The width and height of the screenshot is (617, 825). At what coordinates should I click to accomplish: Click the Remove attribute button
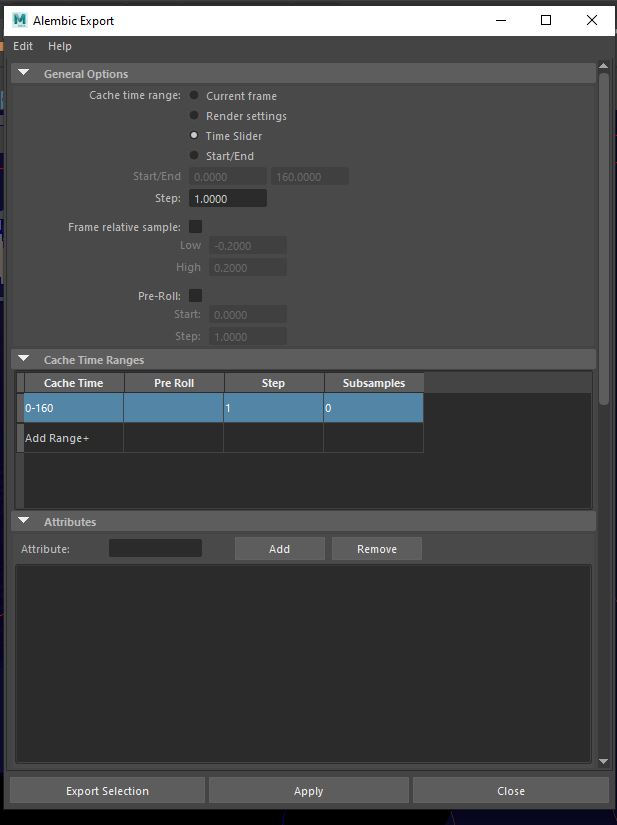point(377,549)
